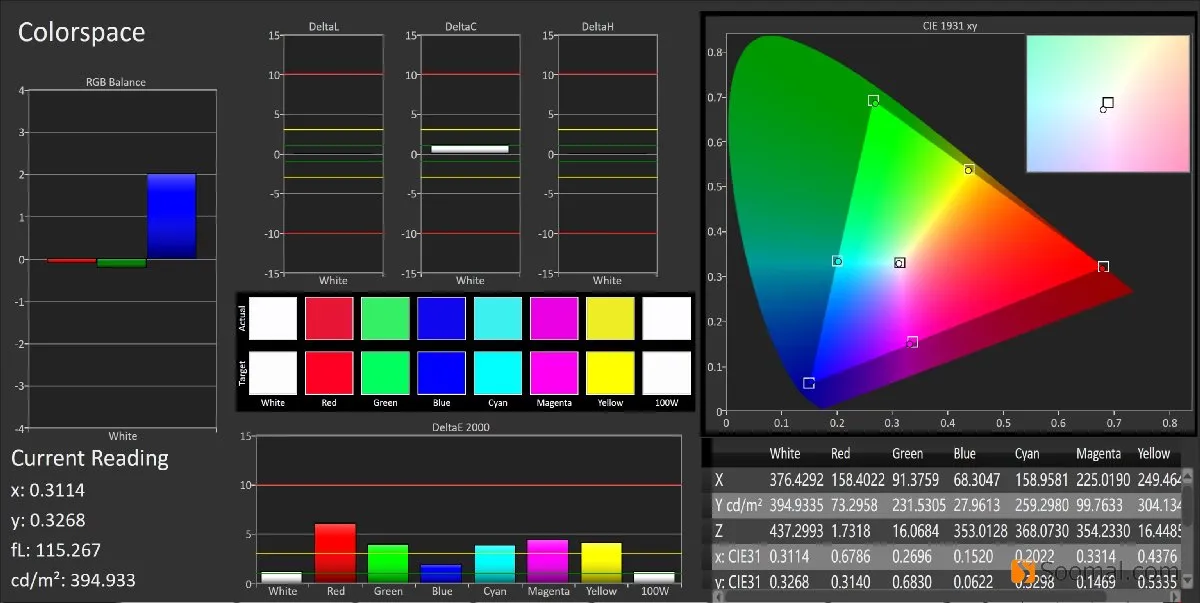The height and width of the screenshot is (603, 1200).
Task: Click the red primary marker on CIE chart
Action: pyautogui.click(x=1103, y=267)
